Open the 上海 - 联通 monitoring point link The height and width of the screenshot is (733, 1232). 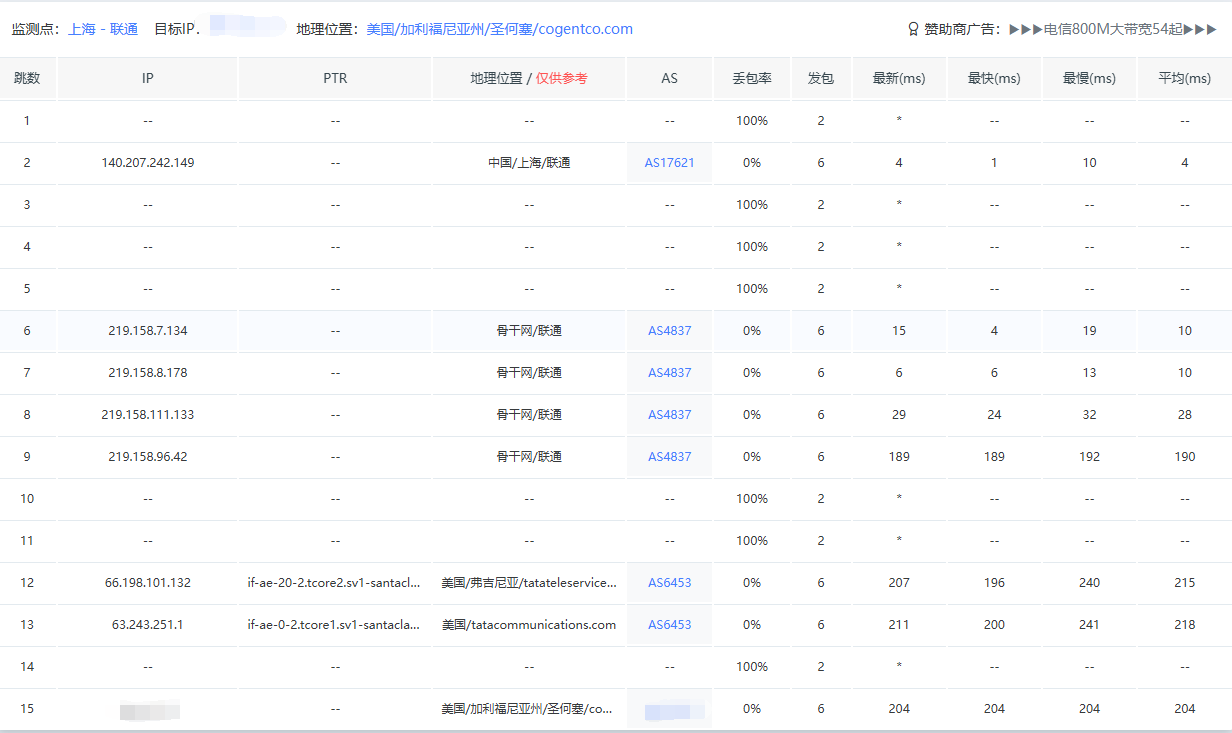coord(103,29)
